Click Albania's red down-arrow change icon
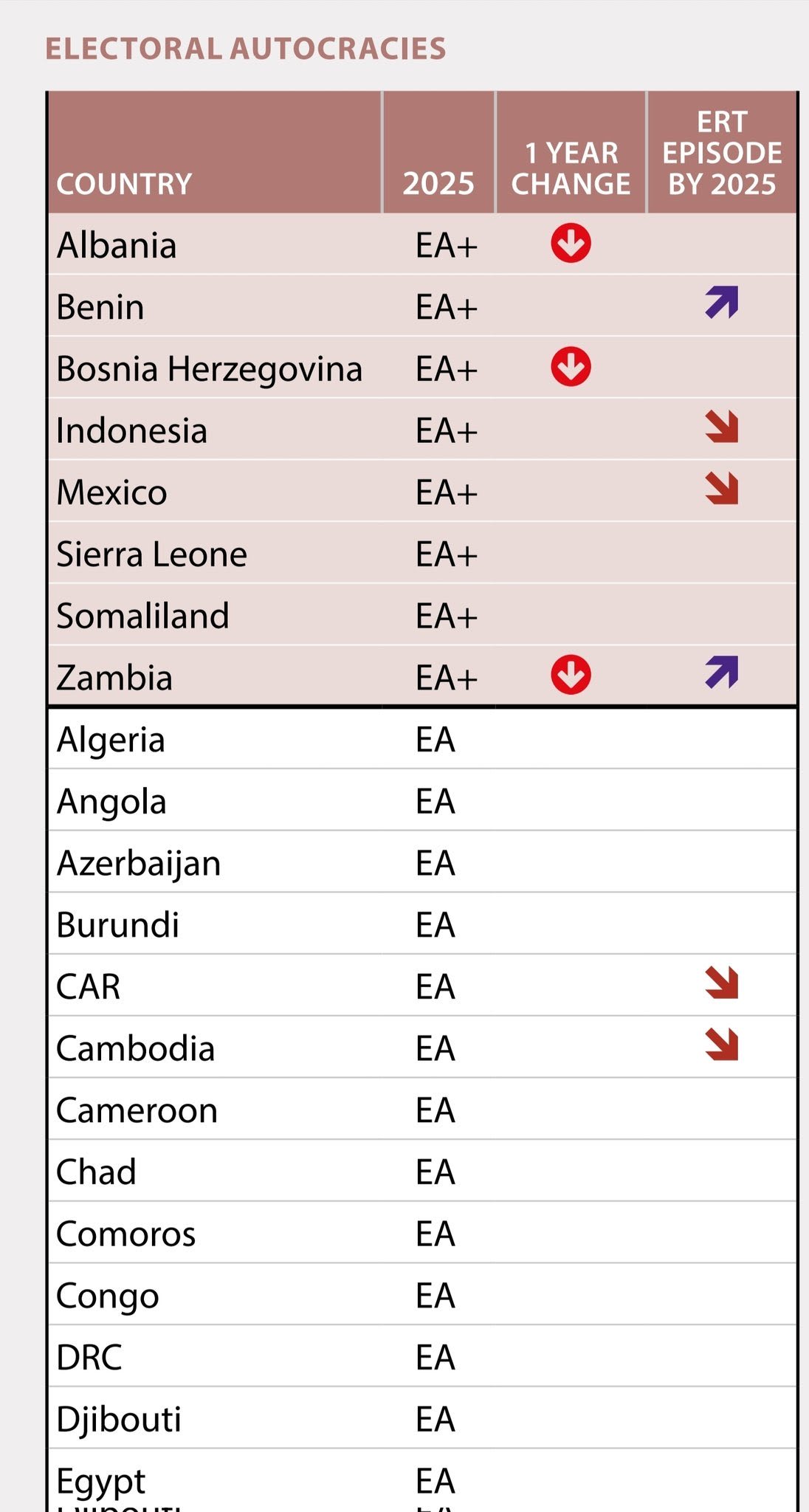This screenshot has height=1512, width=809. (x=571, y=244)
